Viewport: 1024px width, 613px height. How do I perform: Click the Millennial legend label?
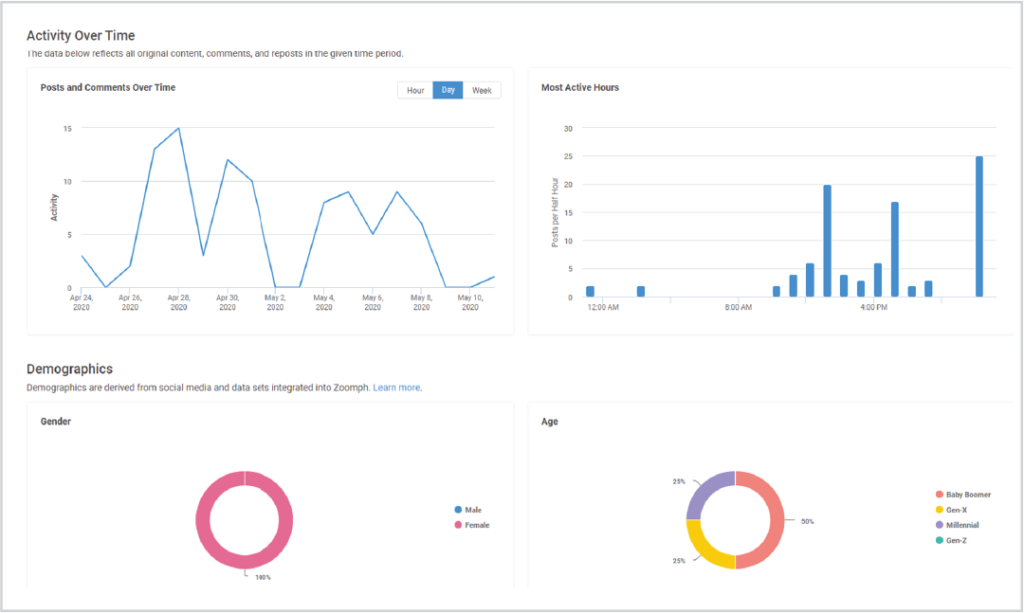(x=962, y=525)
